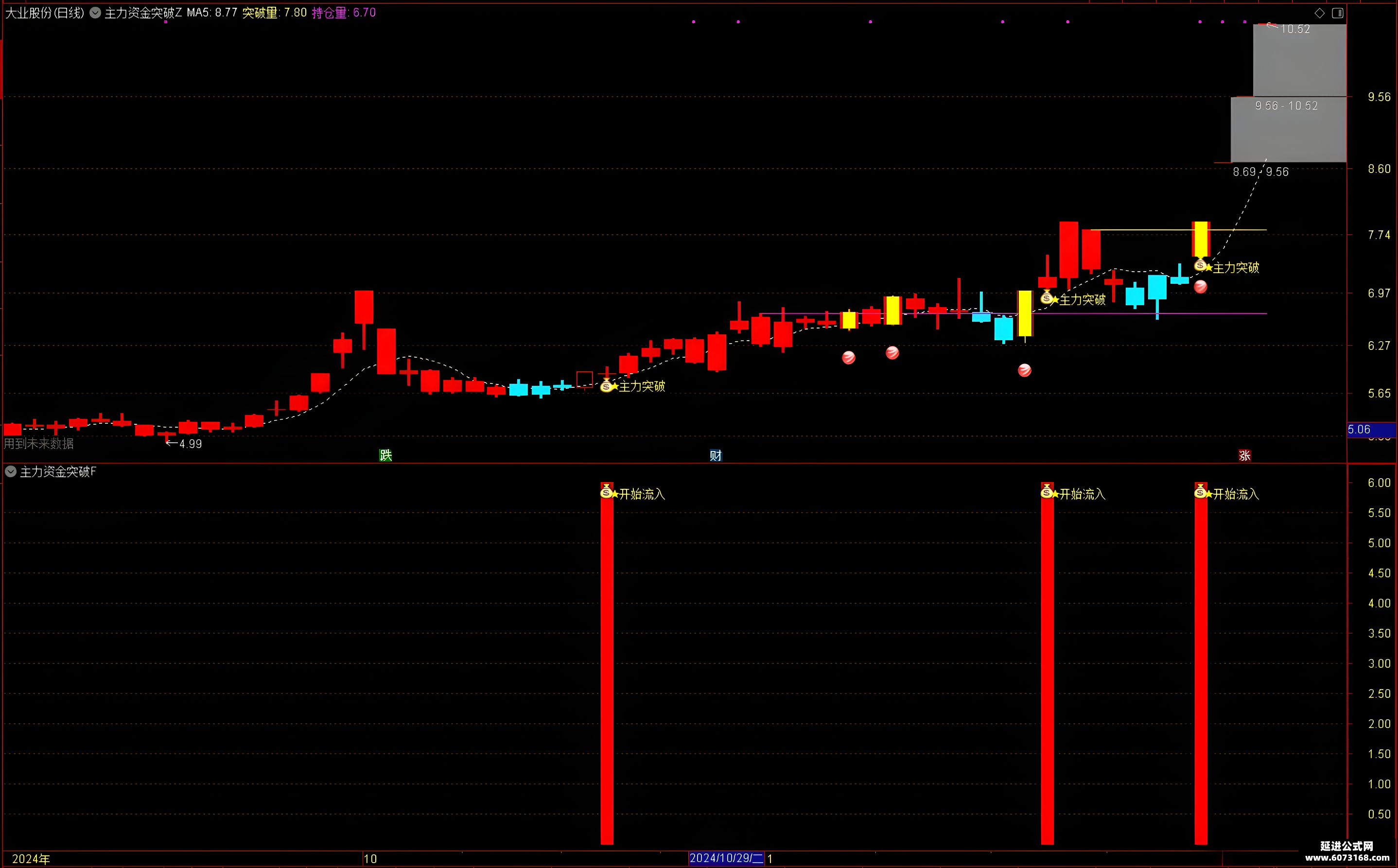Click the green 跌 marker icon
This screenshot has height=868, width=1398.
tap(386, 455)
